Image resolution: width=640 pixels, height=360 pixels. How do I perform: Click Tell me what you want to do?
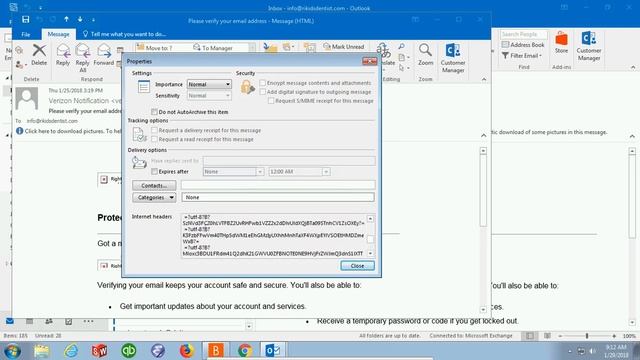[124, 34]
